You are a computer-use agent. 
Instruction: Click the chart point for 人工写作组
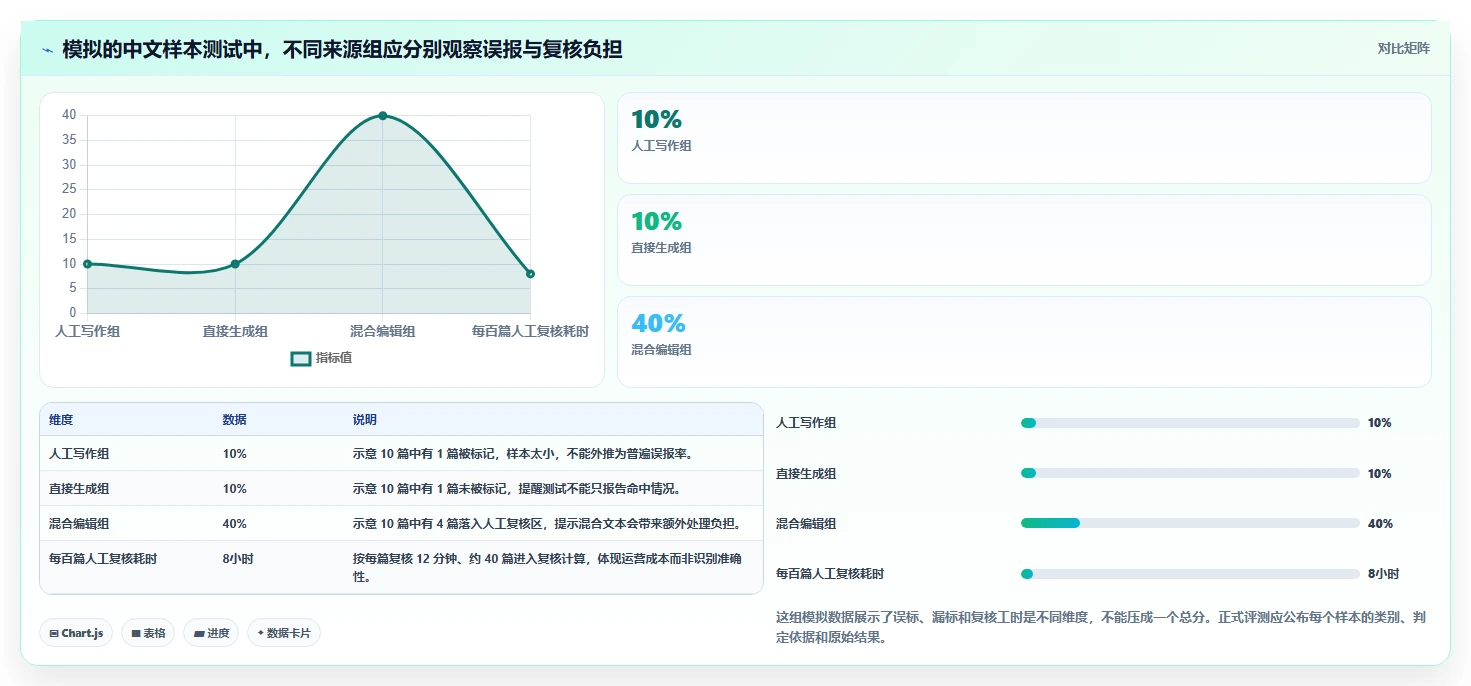pos(87,264)
